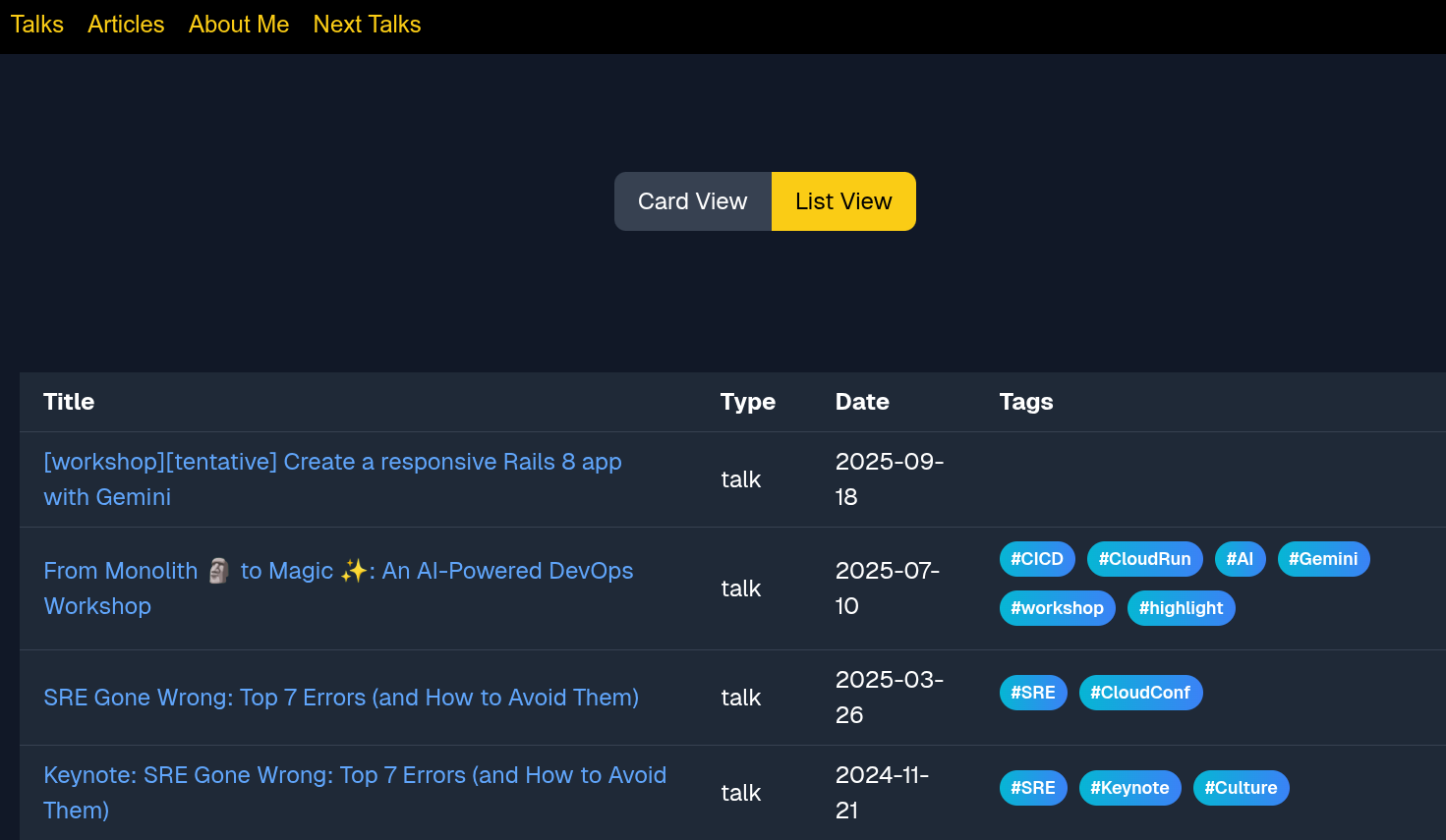Screen dimensions: 1446x840
Task: Filter by the #CloudRun tag
Action: point(1144,559)
